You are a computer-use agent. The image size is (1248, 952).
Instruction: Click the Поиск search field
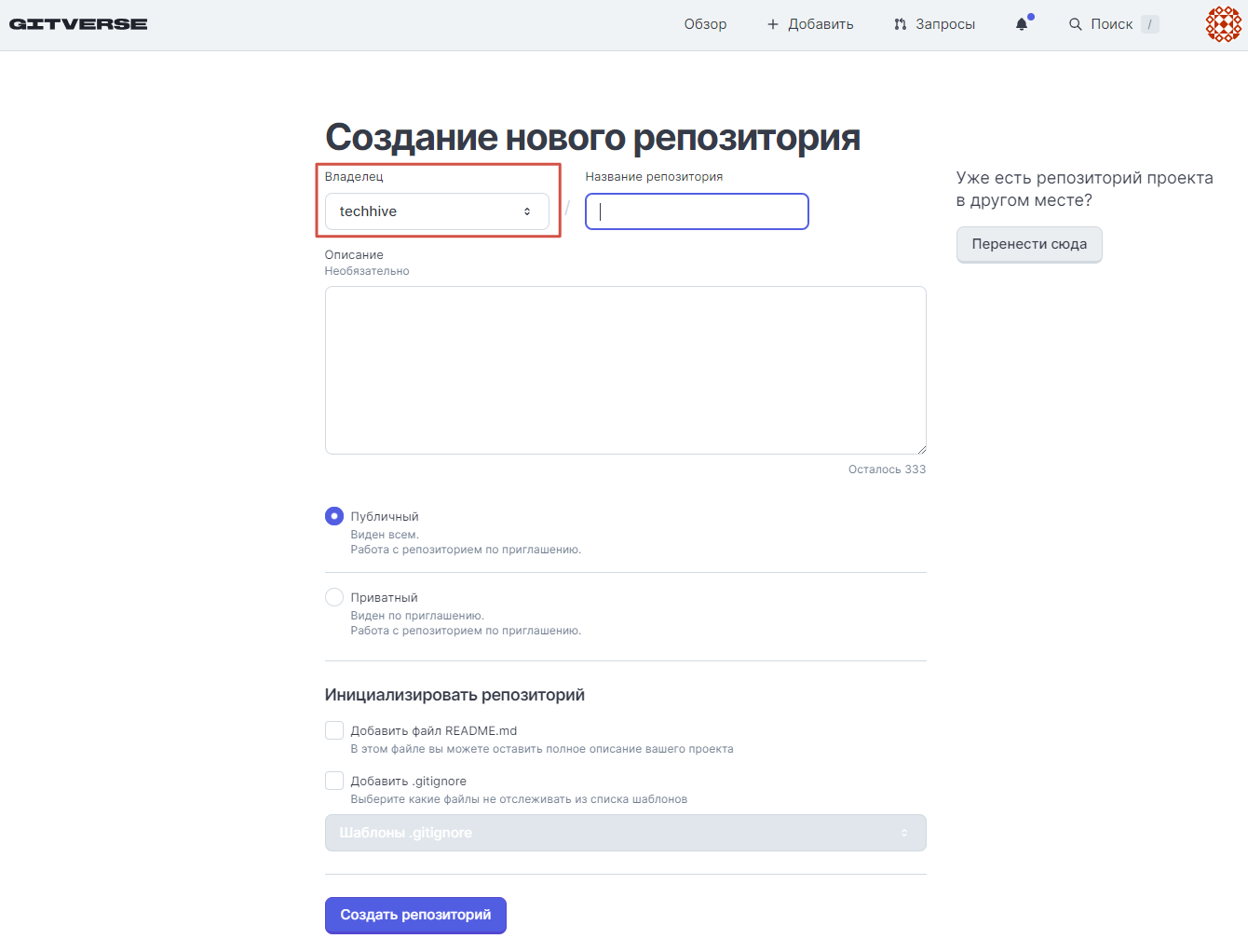1113,24
